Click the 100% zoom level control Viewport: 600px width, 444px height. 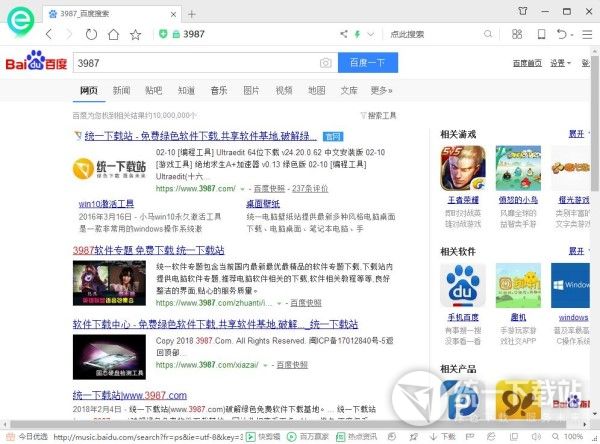pyautogui.click(x=567, y=436)
